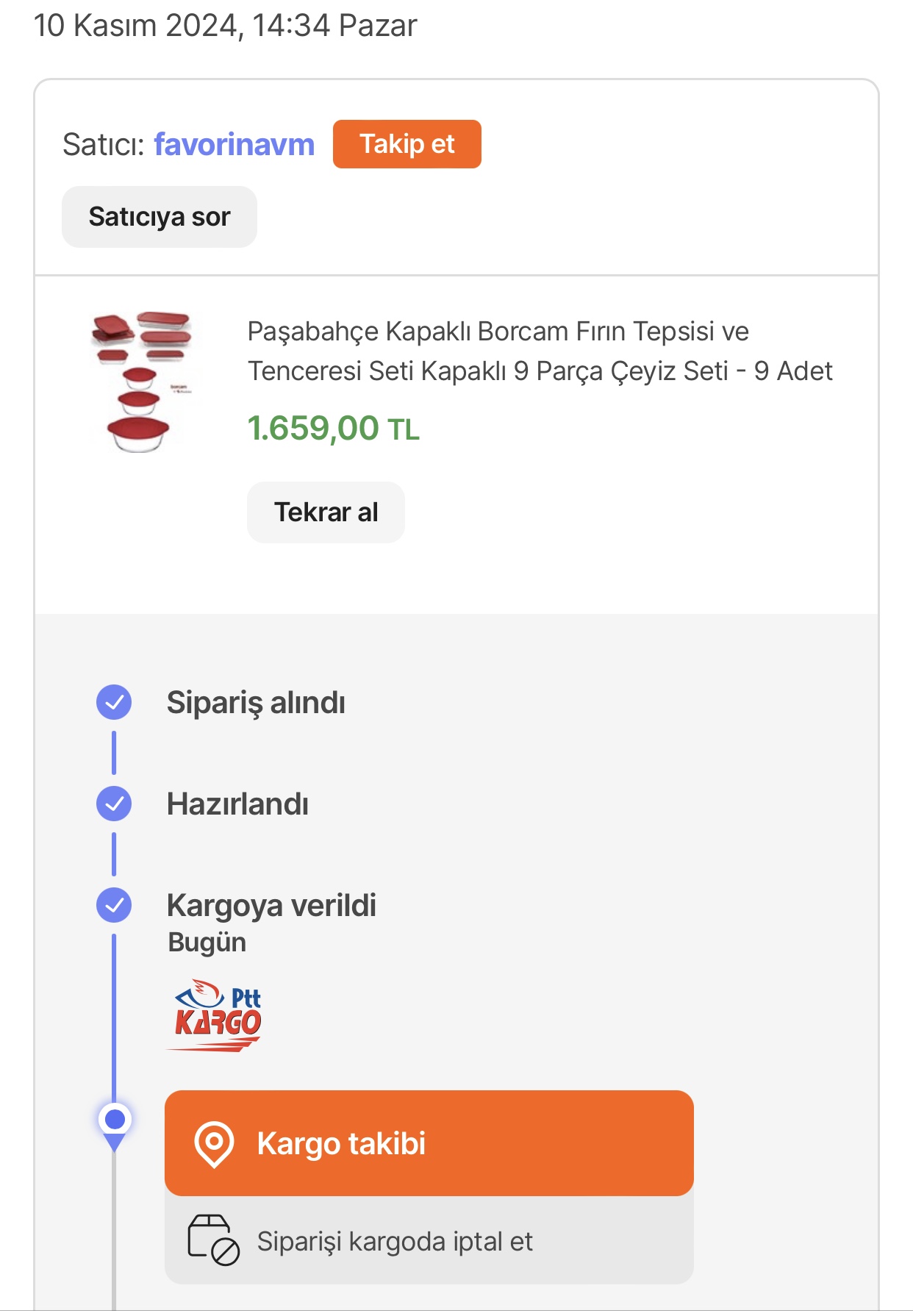Select the 1.659,00 TL price text
Image resolution: width=913 pixels, height=1316 pixels.
(333, 429)
